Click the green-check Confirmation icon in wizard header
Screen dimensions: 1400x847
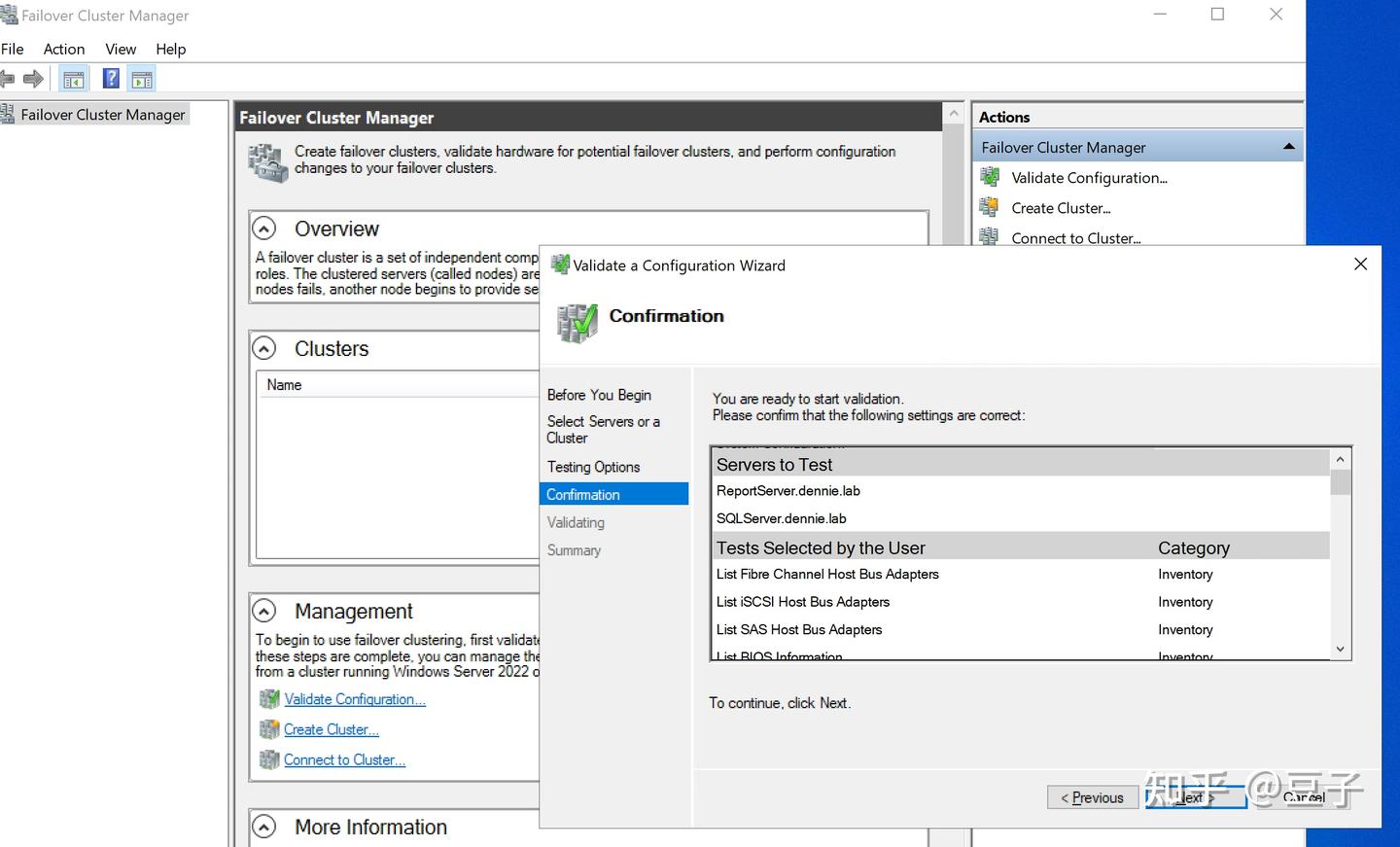[x=576, y=323]
